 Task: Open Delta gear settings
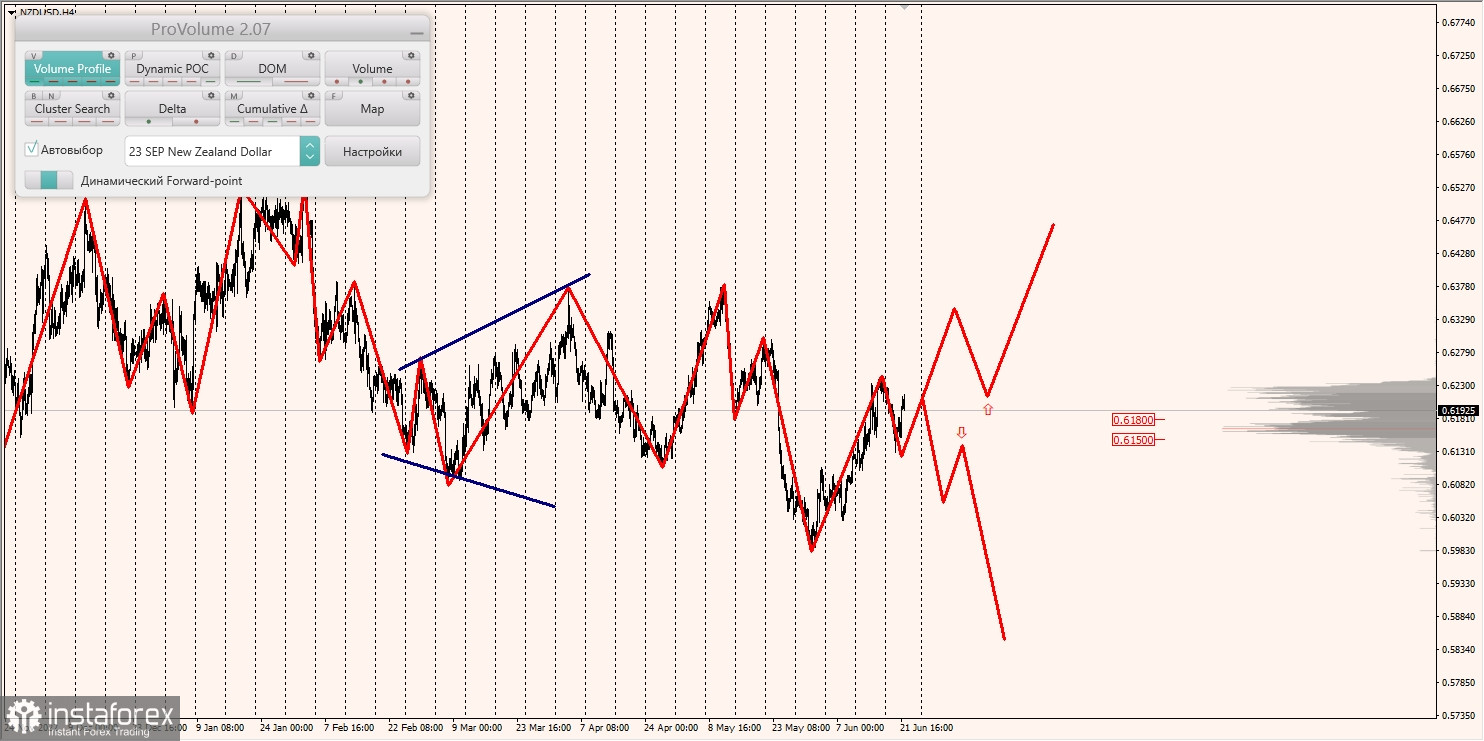pos(211,95)
